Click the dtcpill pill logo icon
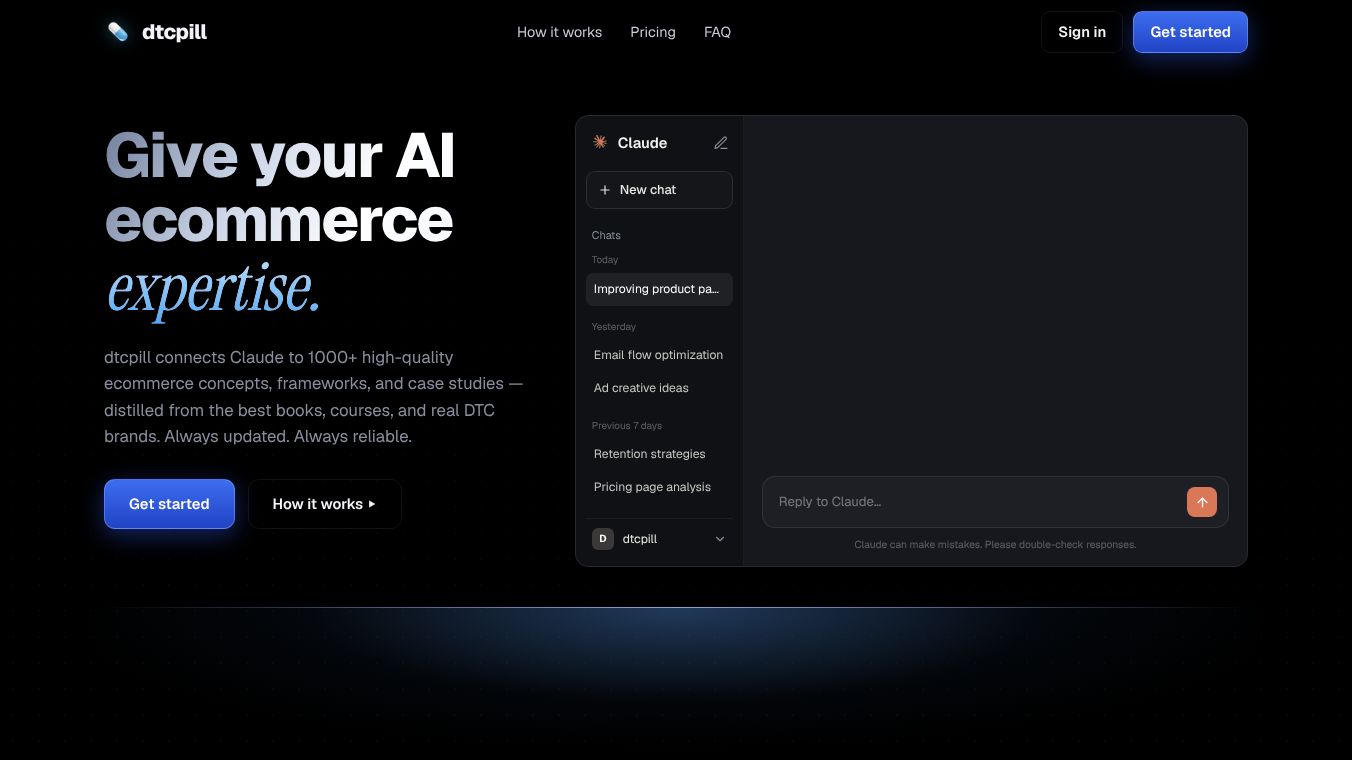 coord(118,32)
